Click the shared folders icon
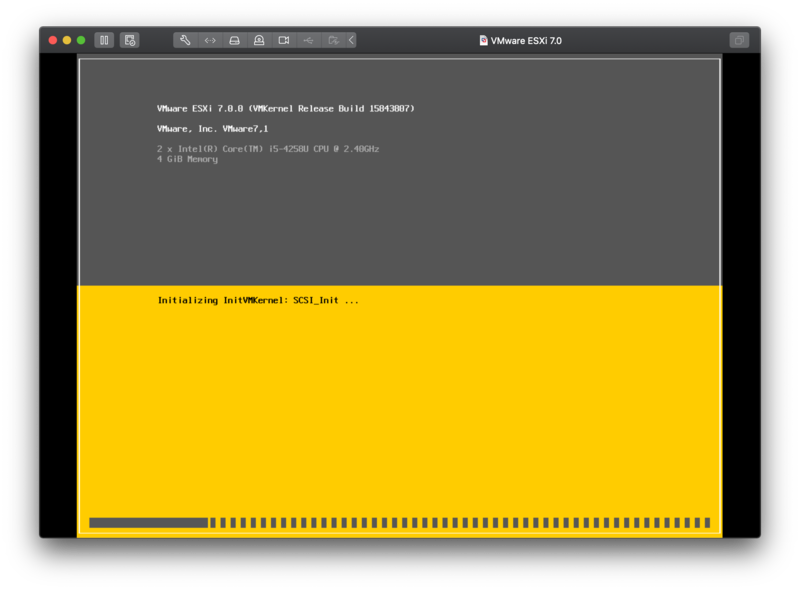Image resolution: width=800 pixels, height=590 pixels. pyautogui.click(x=334, y=40)
